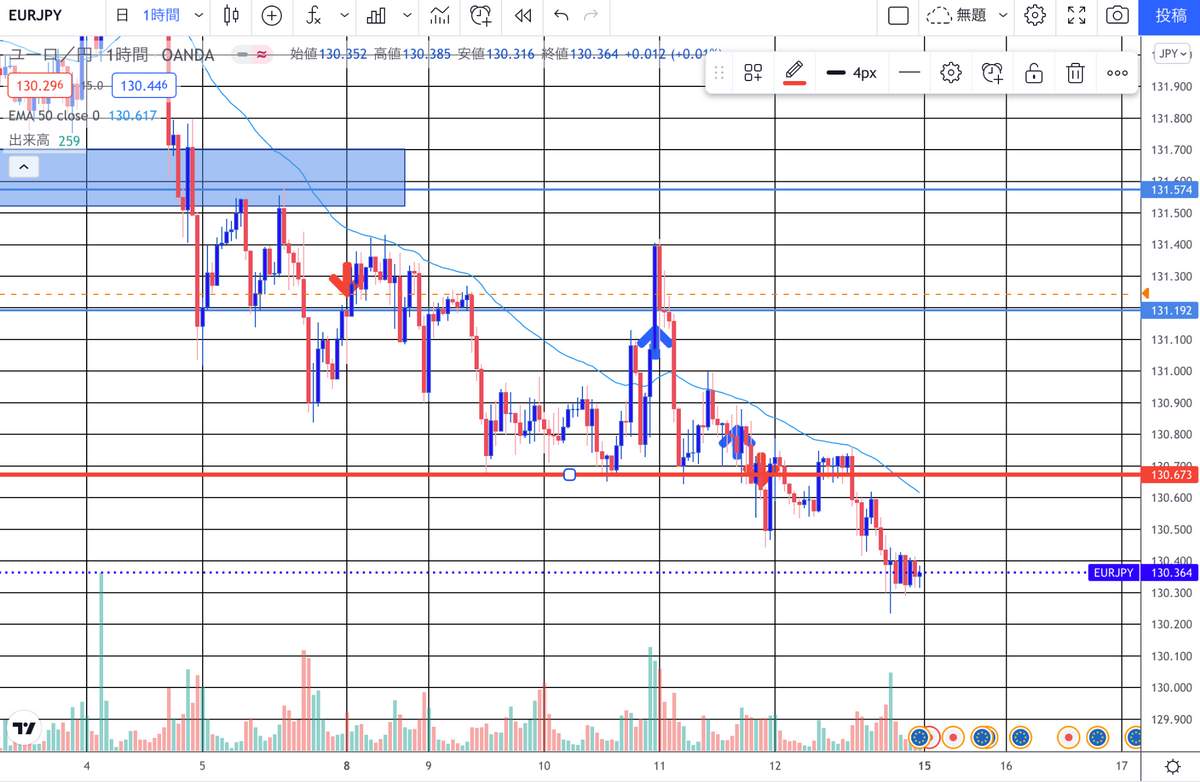Open drawing settings gear in floating toolbar
The height and width of the screenshot is (782, 1200).
950,72
